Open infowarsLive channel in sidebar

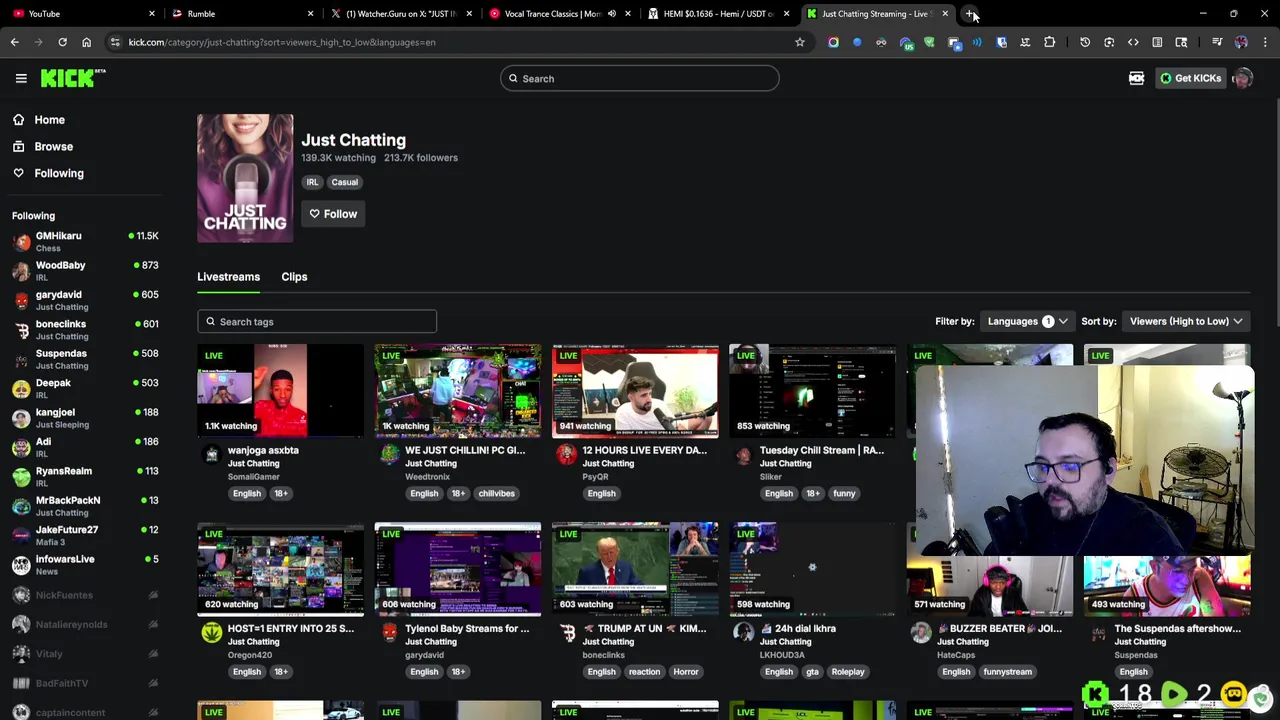(85, 565)
